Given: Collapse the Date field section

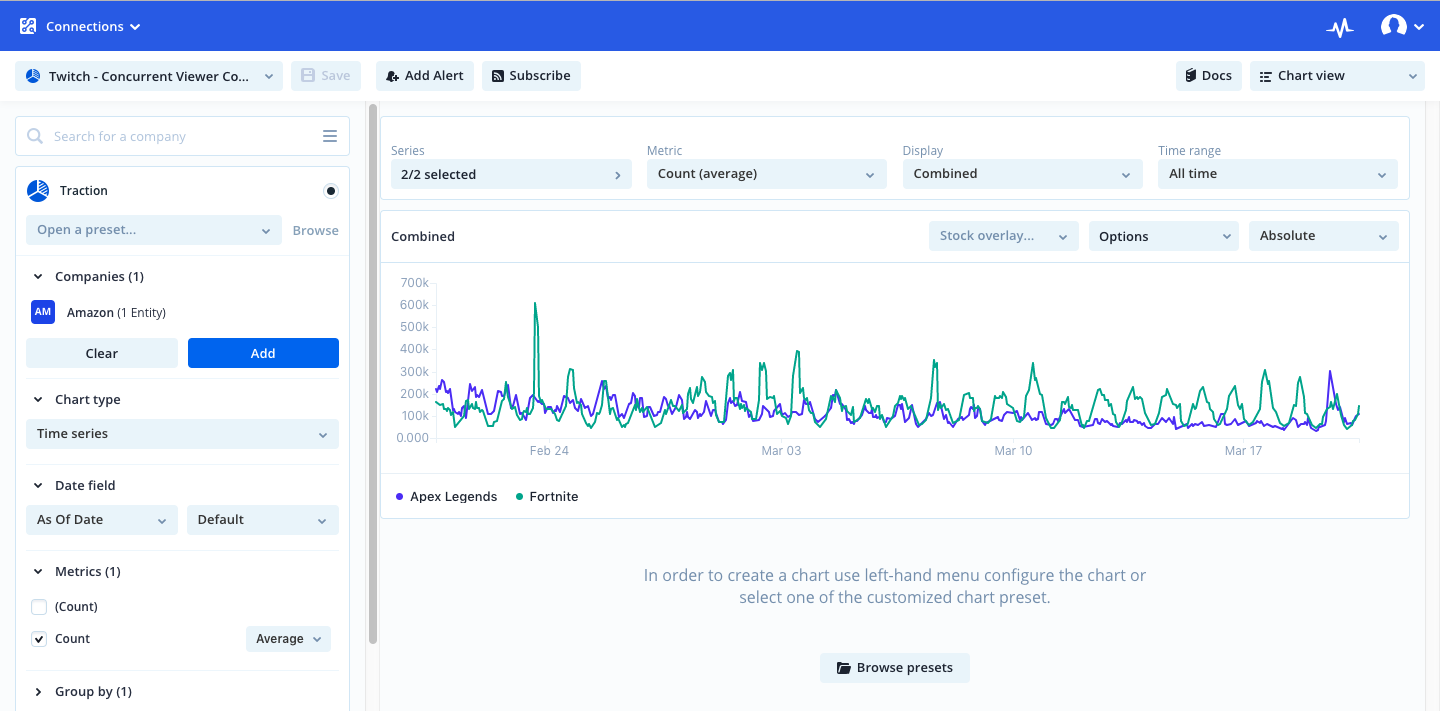Looking at the screenshot, I should point(38,486).
